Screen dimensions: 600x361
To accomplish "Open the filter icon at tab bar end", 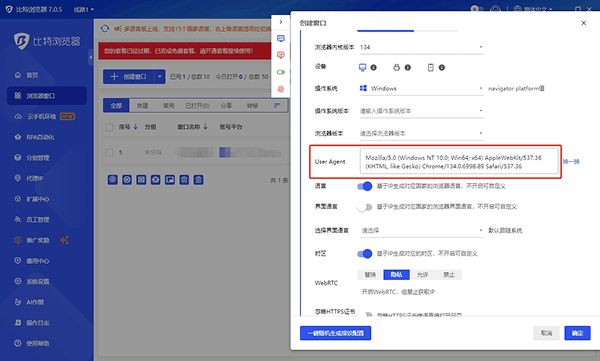I will click(277, 105).
